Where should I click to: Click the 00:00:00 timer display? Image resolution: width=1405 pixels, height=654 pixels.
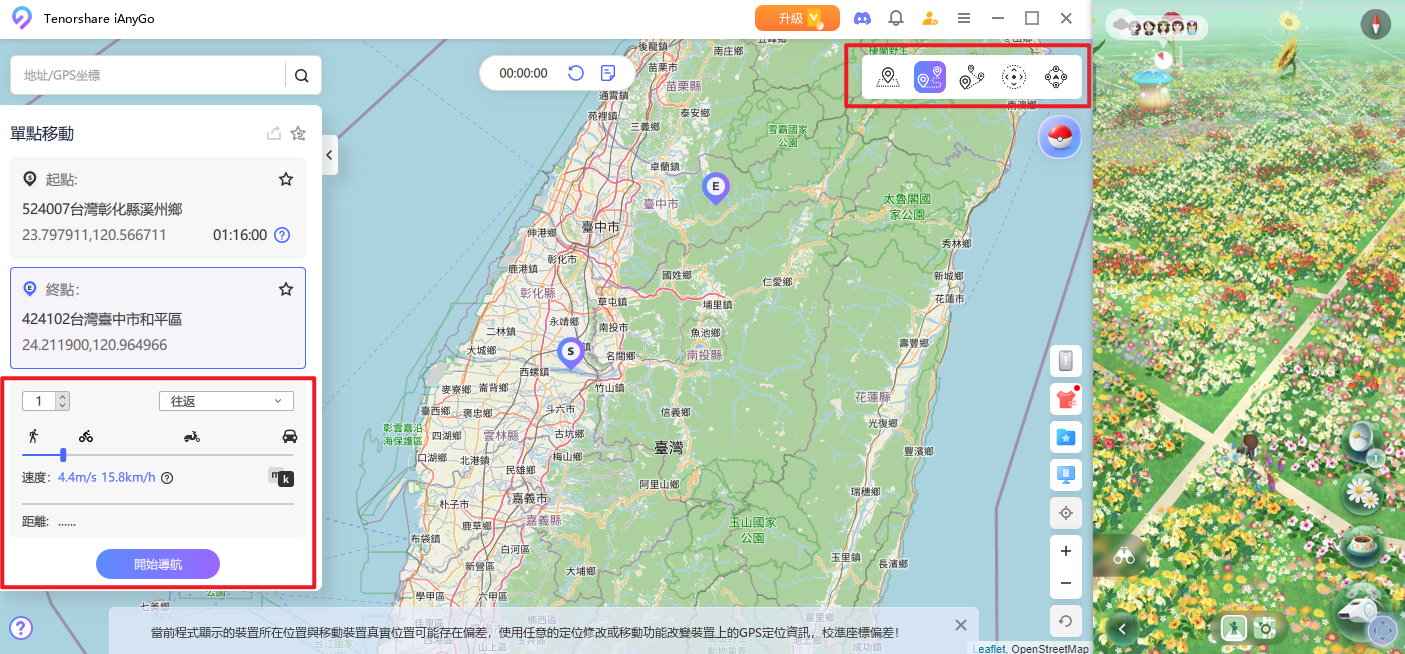click(x=524, y=73)
